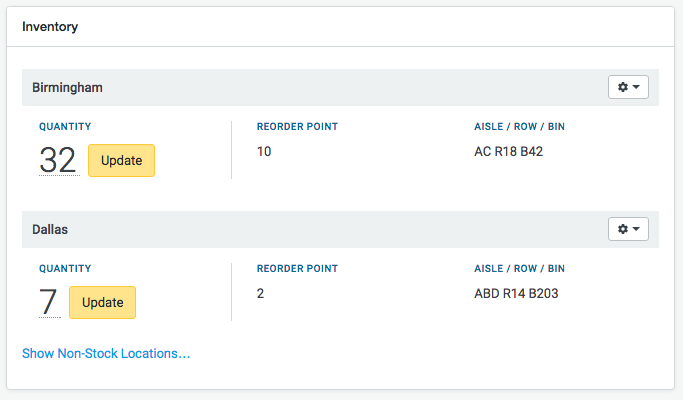Image resolution: width=683 pixels, height=400 pixels.
Task: Click the Quantity label under Birmingham
Action: coord(65,127)
